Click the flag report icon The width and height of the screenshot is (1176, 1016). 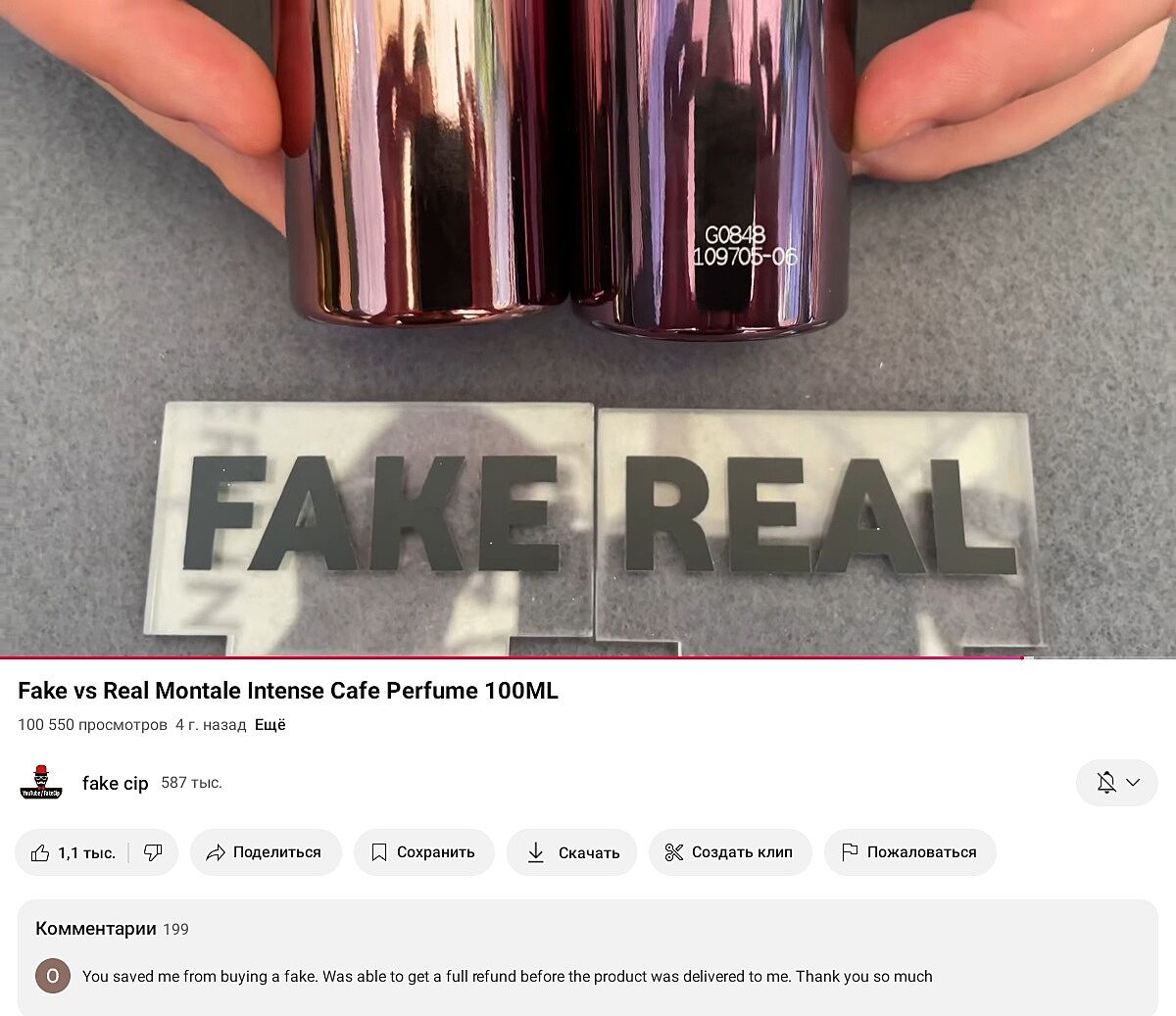point(850,852)
